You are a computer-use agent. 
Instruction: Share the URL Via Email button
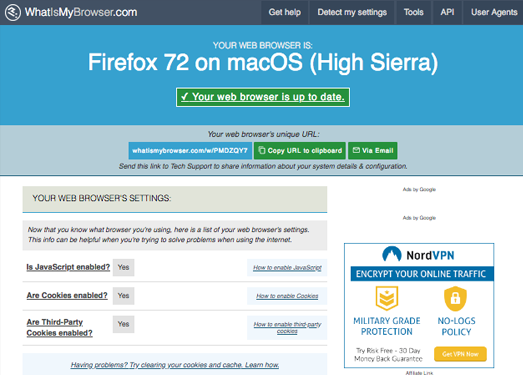click(373, 150)
